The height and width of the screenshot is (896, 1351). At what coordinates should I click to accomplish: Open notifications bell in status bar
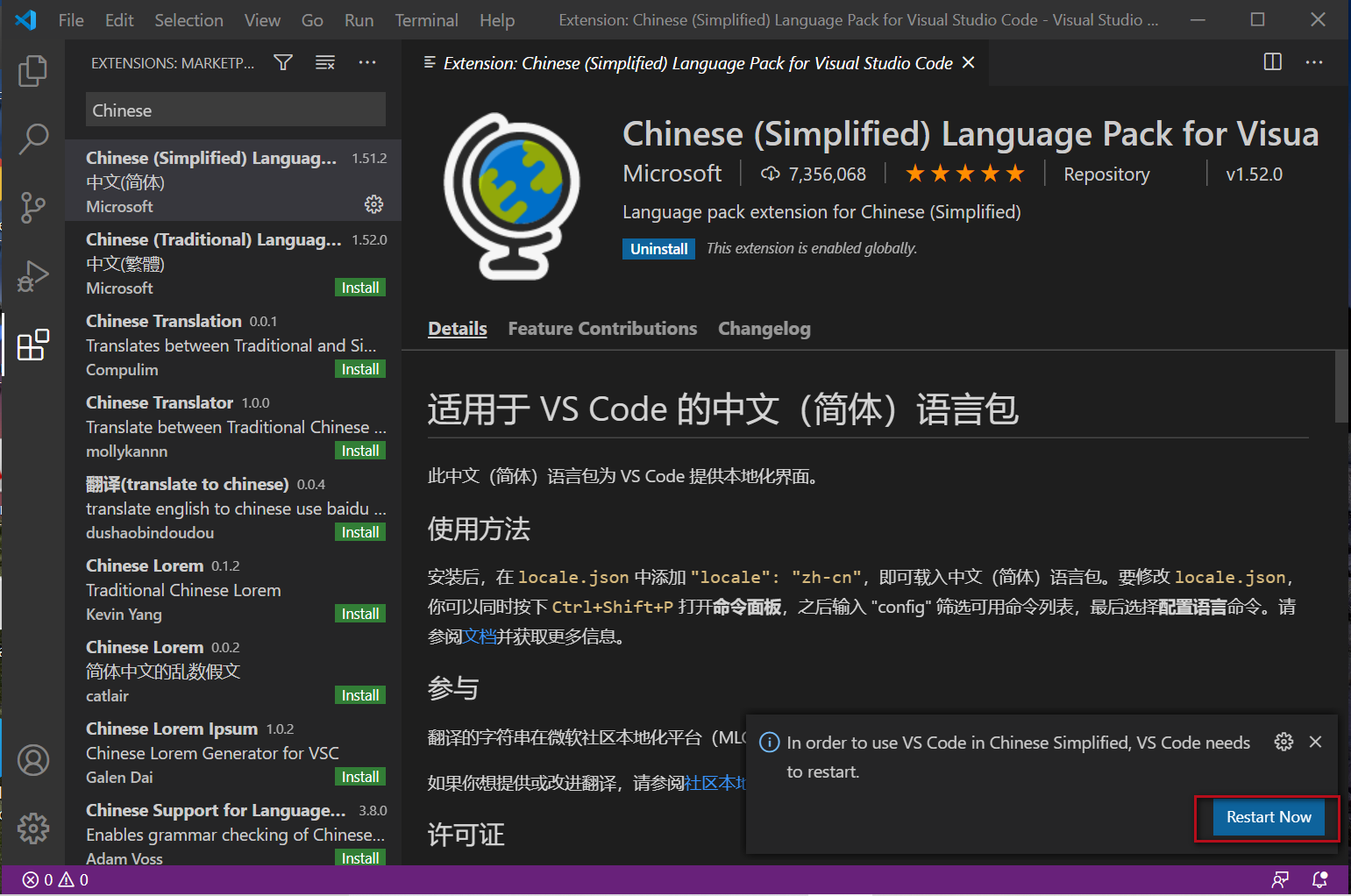coord(1319,879)
